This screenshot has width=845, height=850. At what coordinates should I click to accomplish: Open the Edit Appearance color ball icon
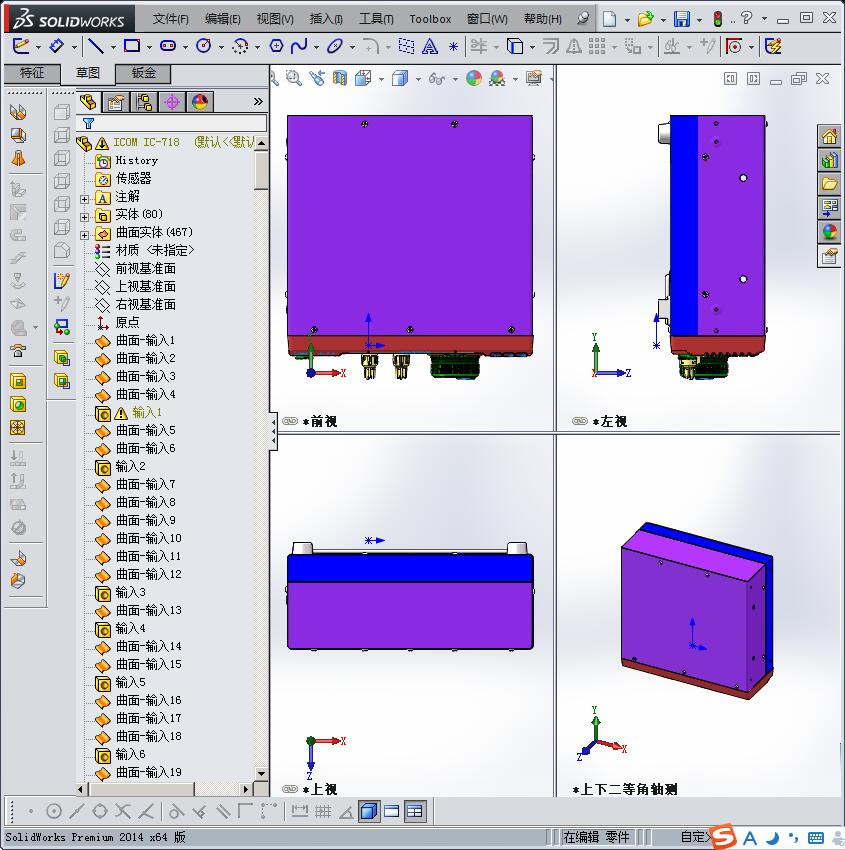[x=474, y=79]
